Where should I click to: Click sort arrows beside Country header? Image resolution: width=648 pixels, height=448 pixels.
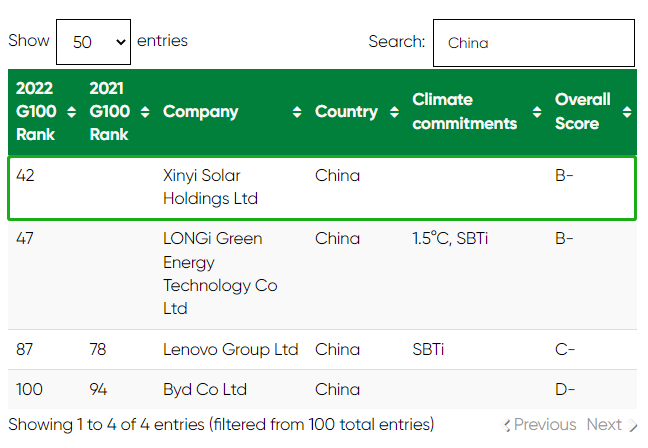tap(395, 112)
